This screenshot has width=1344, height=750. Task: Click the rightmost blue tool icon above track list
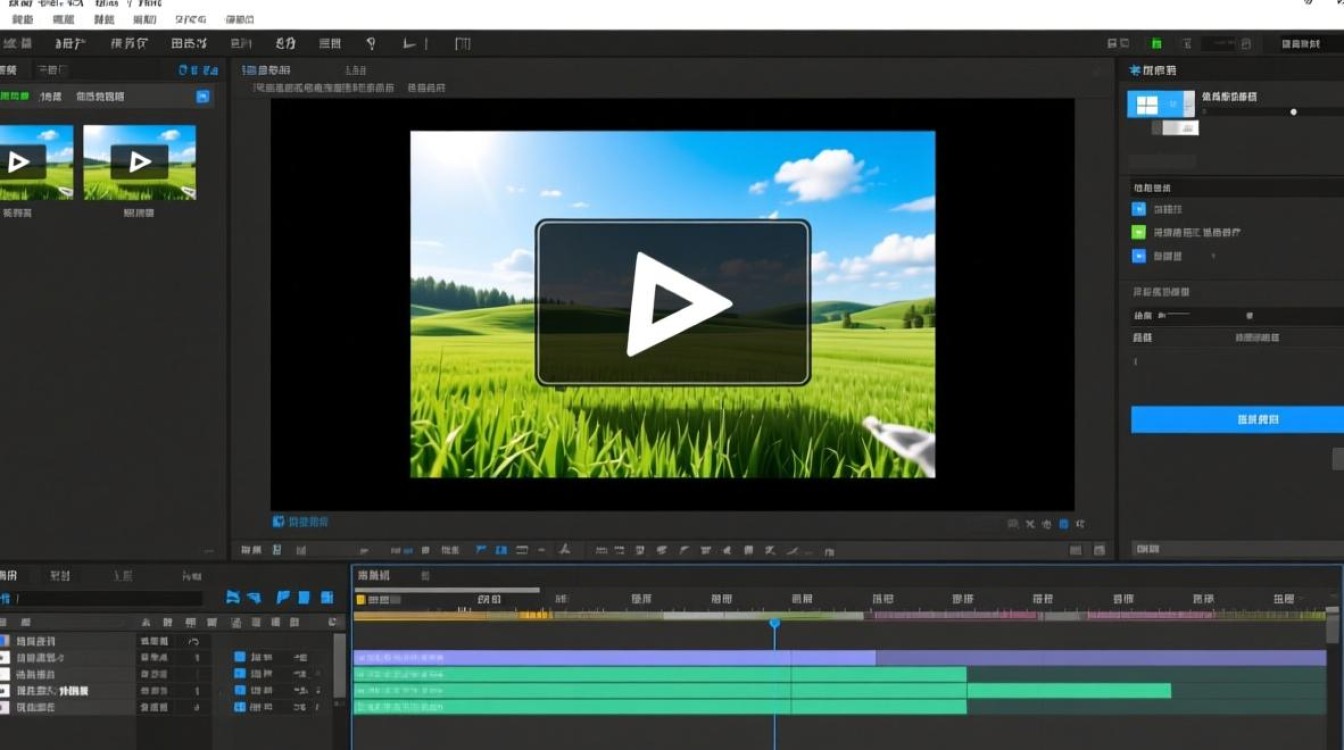coord(326,598)
